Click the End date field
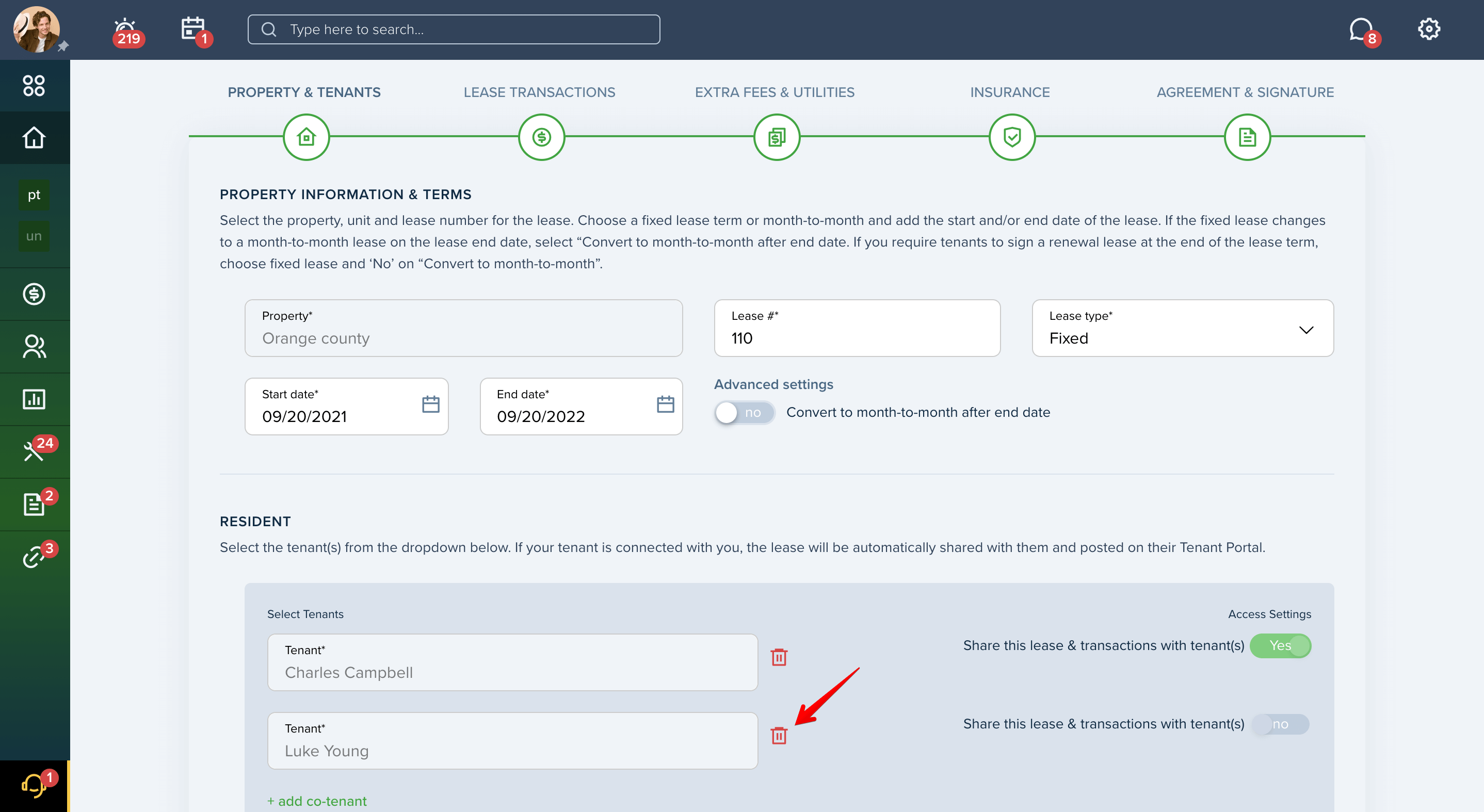 click(x=582, y=406)
